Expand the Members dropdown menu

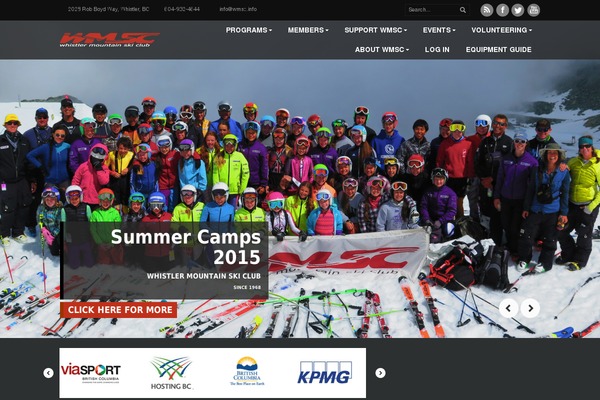(x=308, y=30)
